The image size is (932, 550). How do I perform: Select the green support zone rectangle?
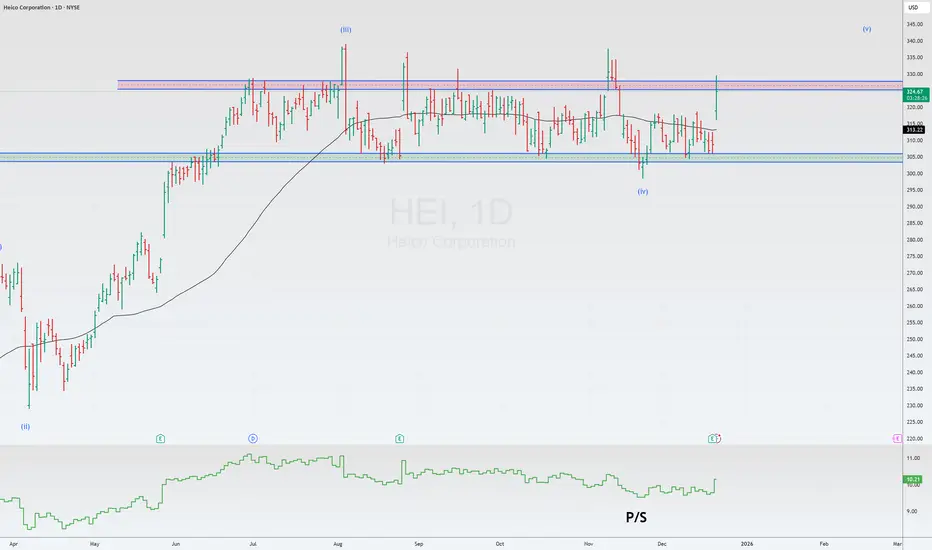[x=451, y=158]
